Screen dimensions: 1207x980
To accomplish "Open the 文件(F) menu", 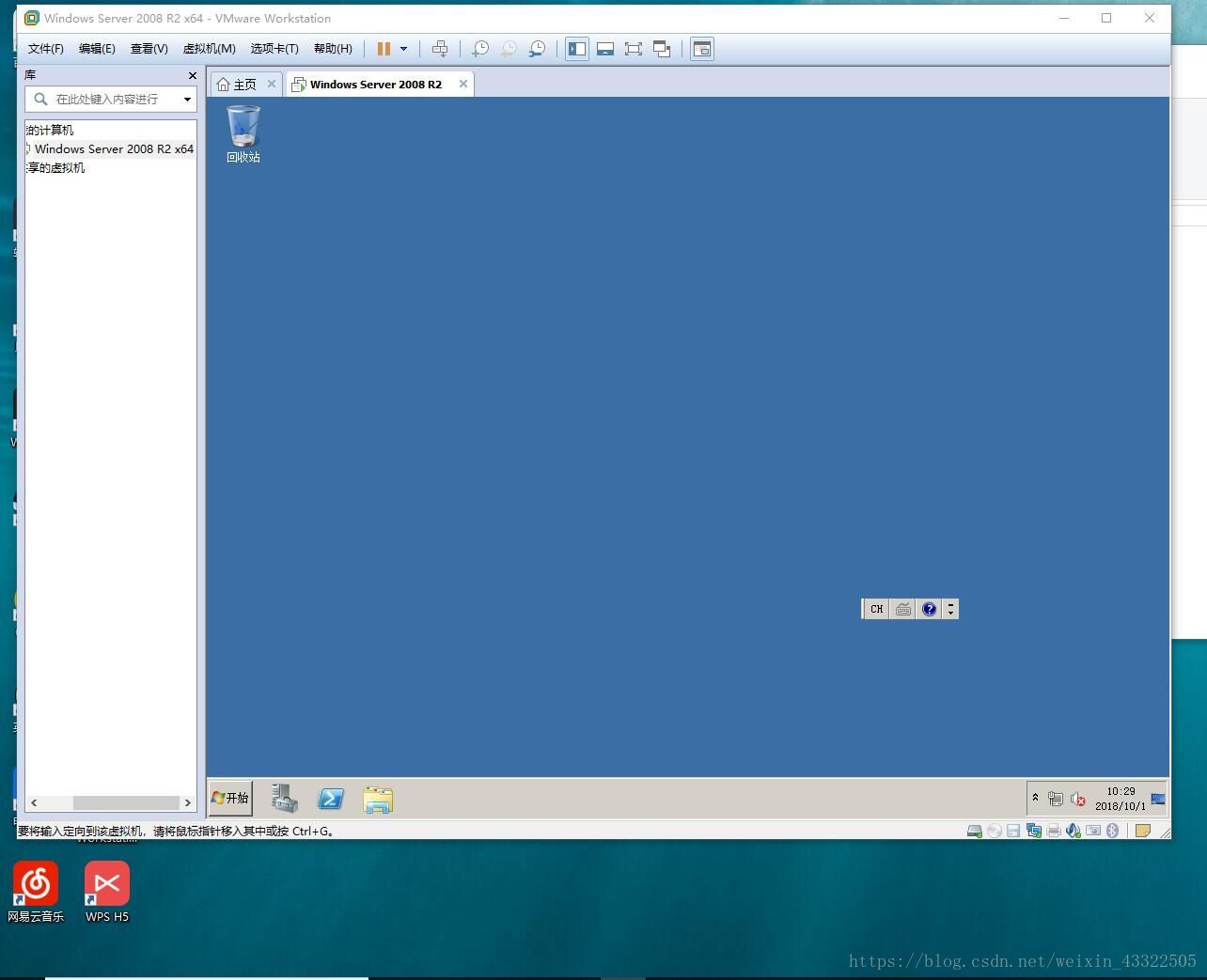I will tap(46, 49).
